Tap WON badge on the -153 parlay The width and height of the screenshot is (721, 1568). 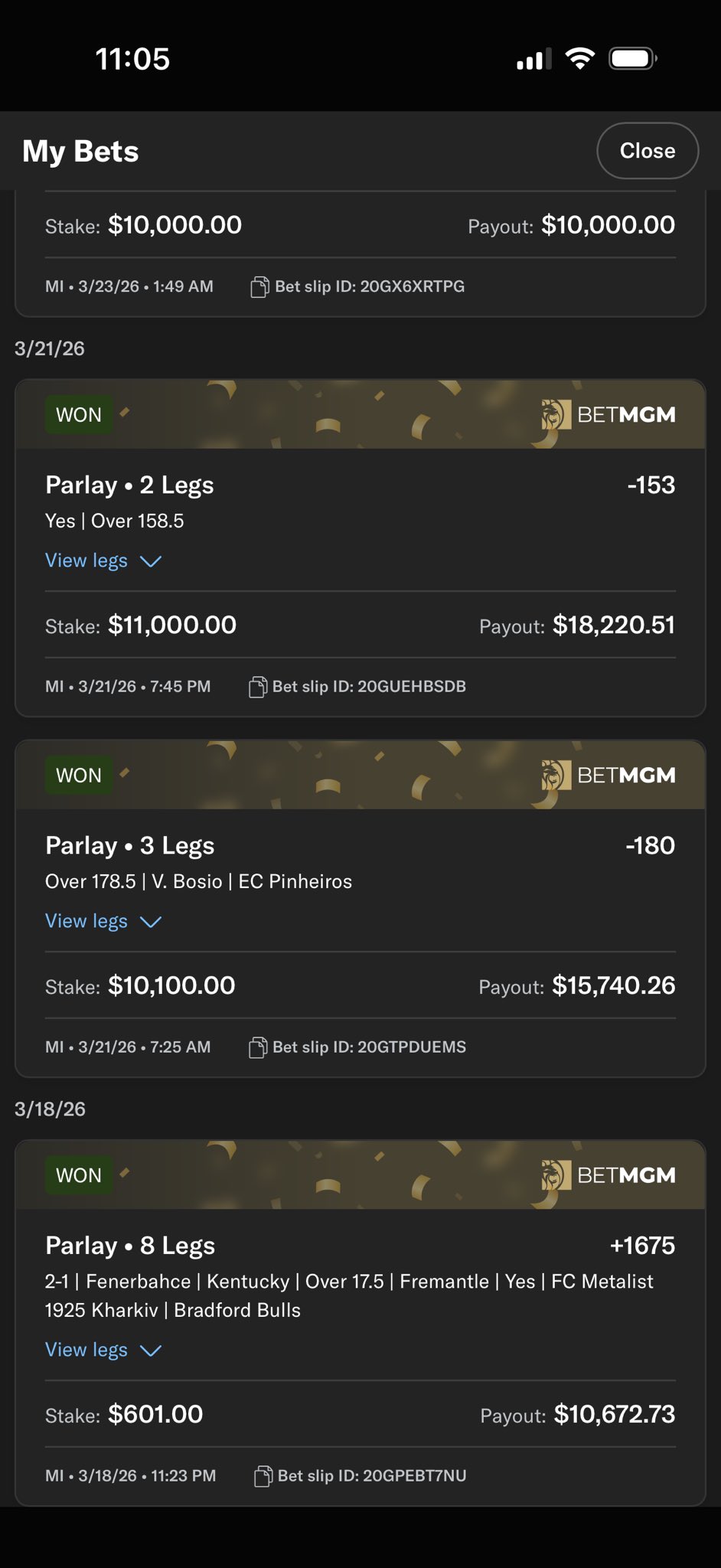(x=79, y=415)
